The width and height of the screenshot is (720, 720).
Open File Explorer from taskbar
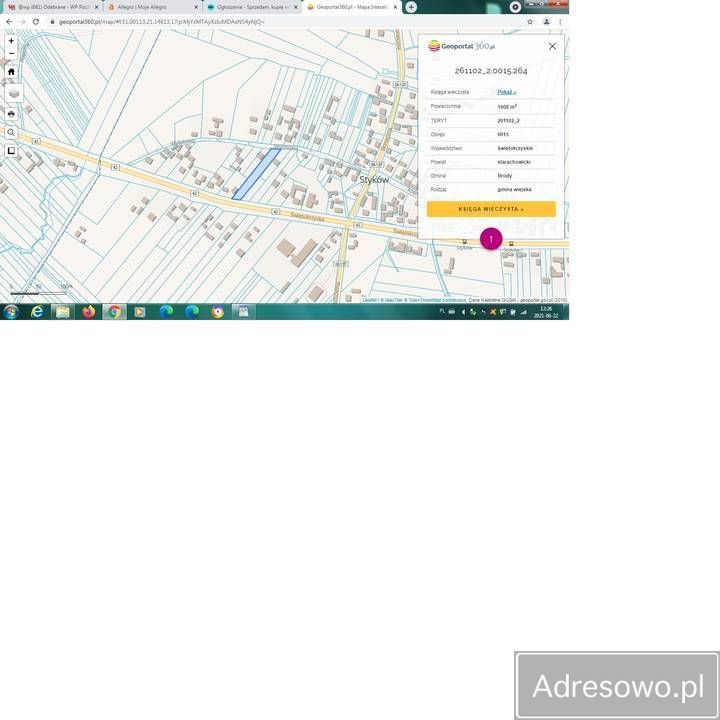coord(62,312)
